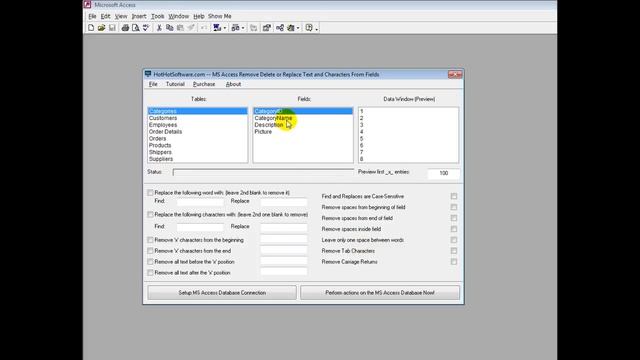The width and height of the screenshot is (640, 360).
Task: Open the Purchase menu
Action: (204, 84)
